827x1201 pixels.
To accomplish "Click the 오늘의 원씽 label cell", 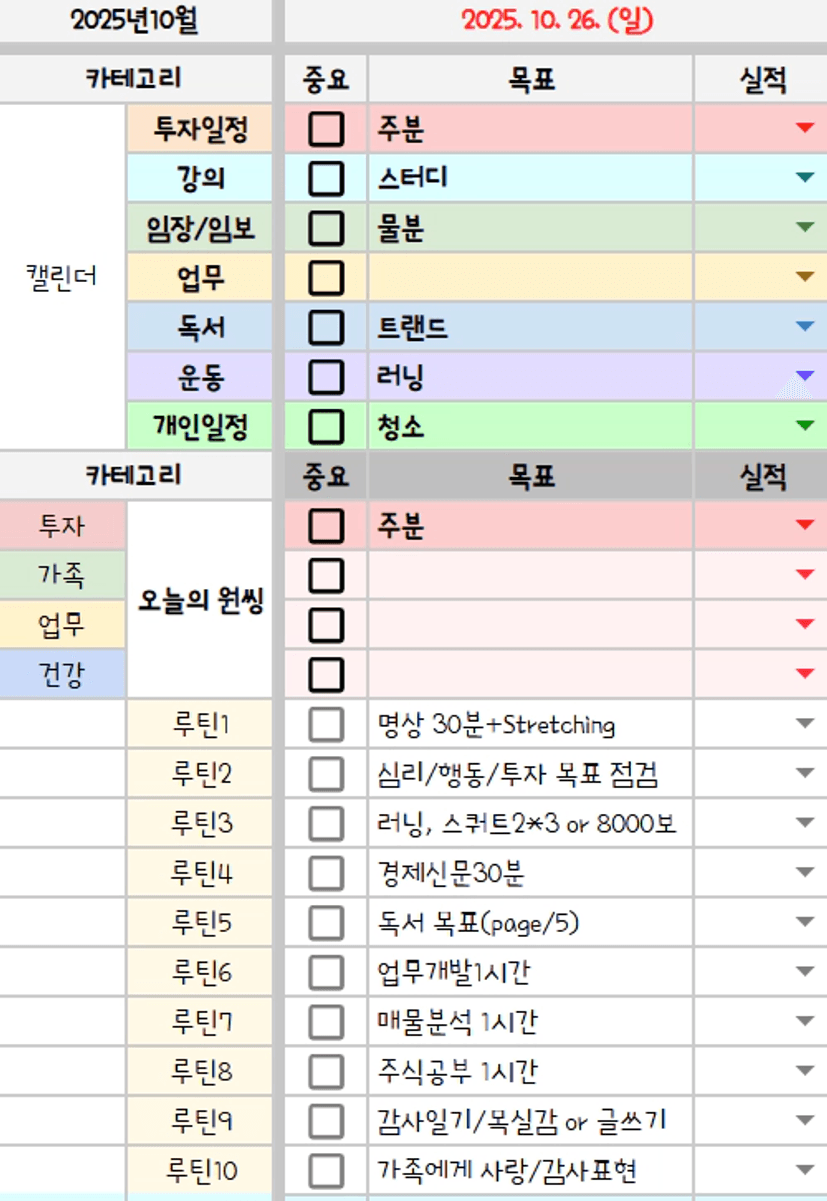I will tap(199, 600).
